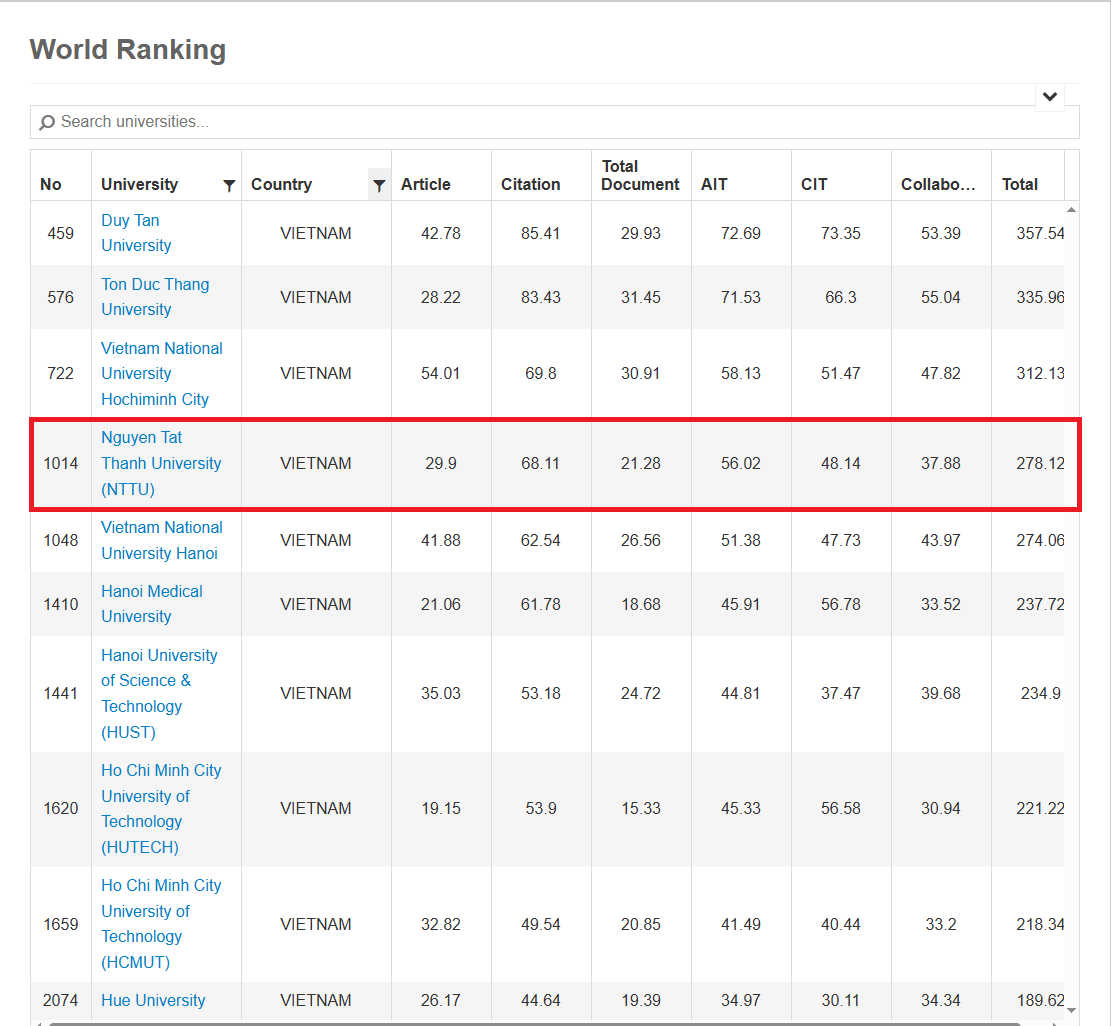
Task: Sort by the AIT column header
Action: [714, 184]
